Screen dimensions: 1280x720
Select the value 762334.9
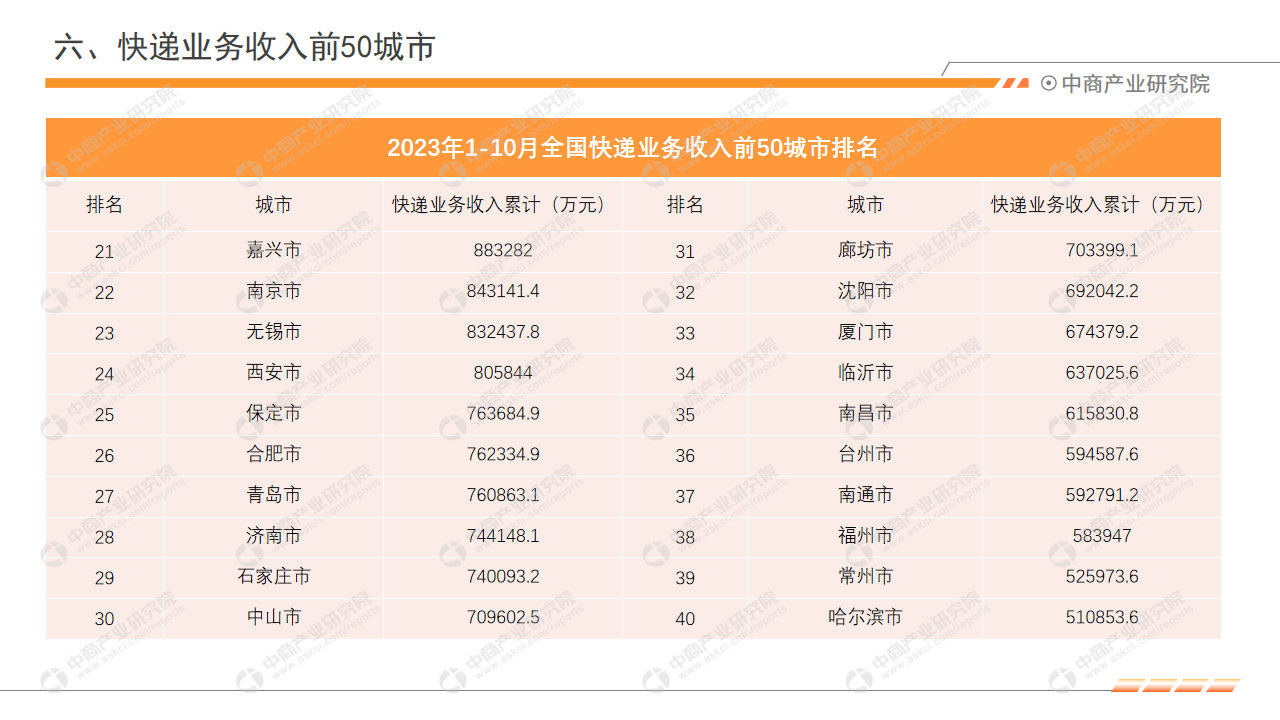coord(503,454)
